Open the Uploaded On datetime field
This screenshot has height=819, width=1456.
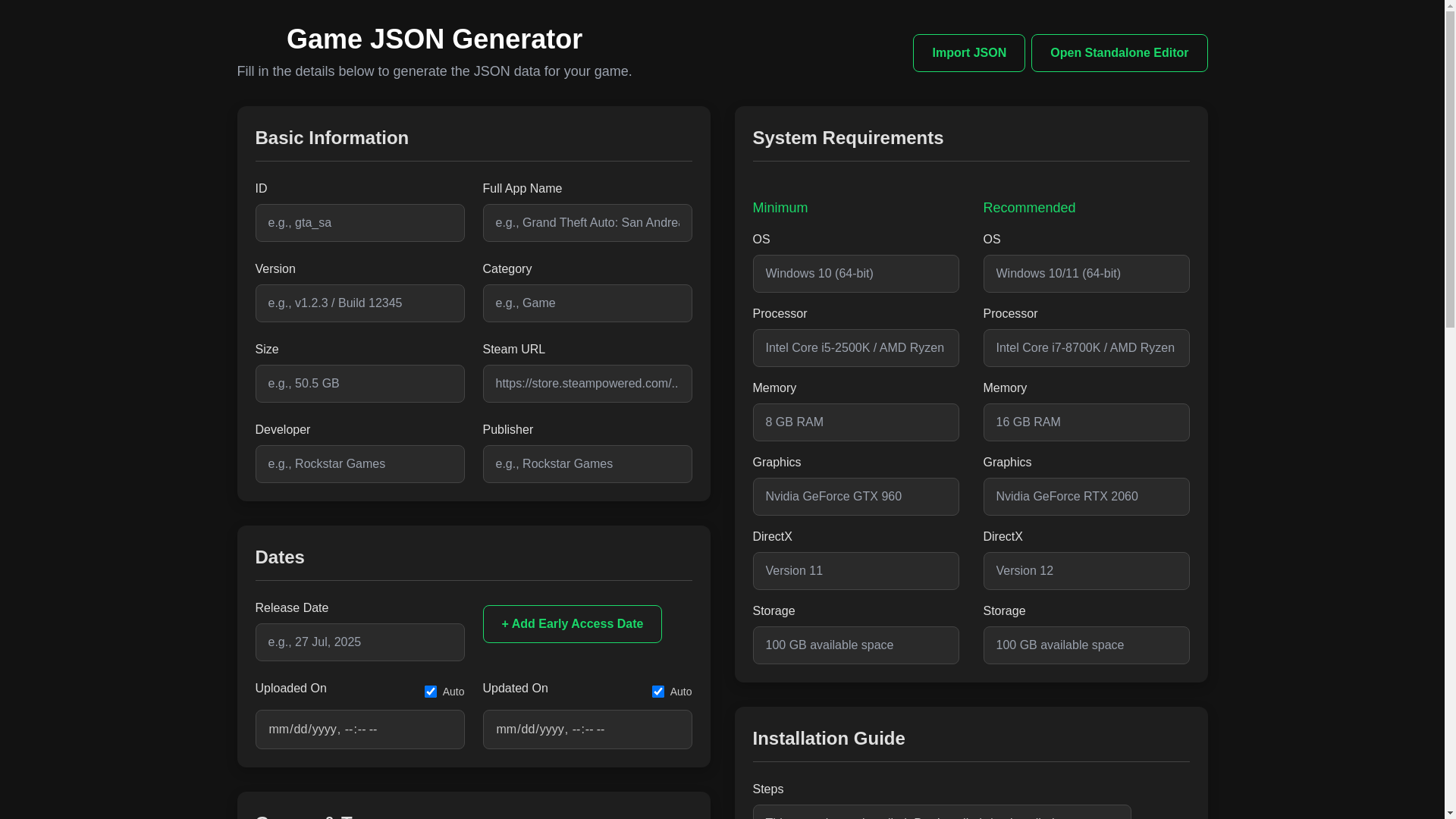pyautogui.click(x=359, y=730)
